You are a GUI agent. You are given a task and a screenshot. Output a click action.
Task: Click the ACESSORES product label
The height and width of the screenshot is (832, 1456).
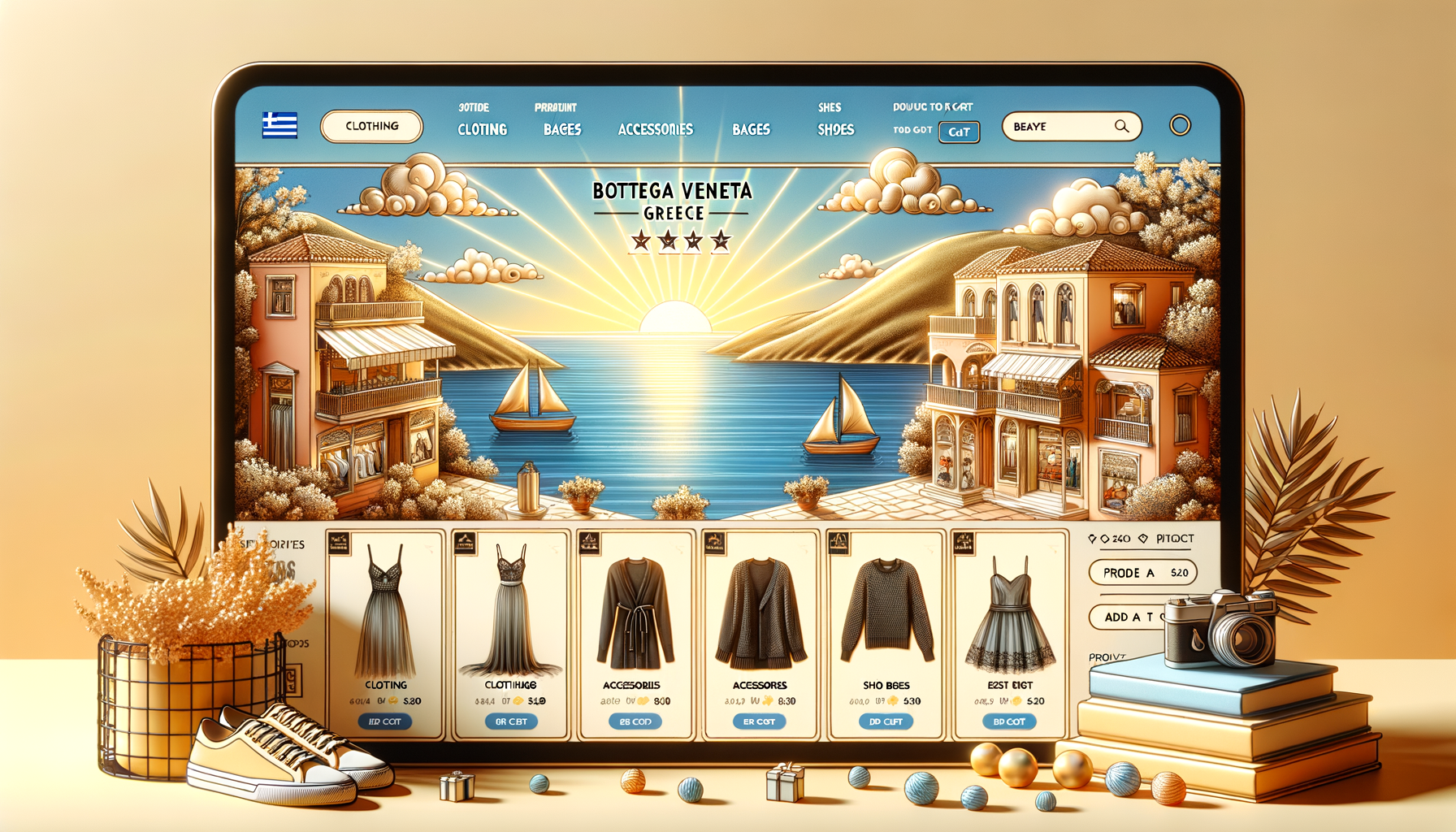(760, 685)
